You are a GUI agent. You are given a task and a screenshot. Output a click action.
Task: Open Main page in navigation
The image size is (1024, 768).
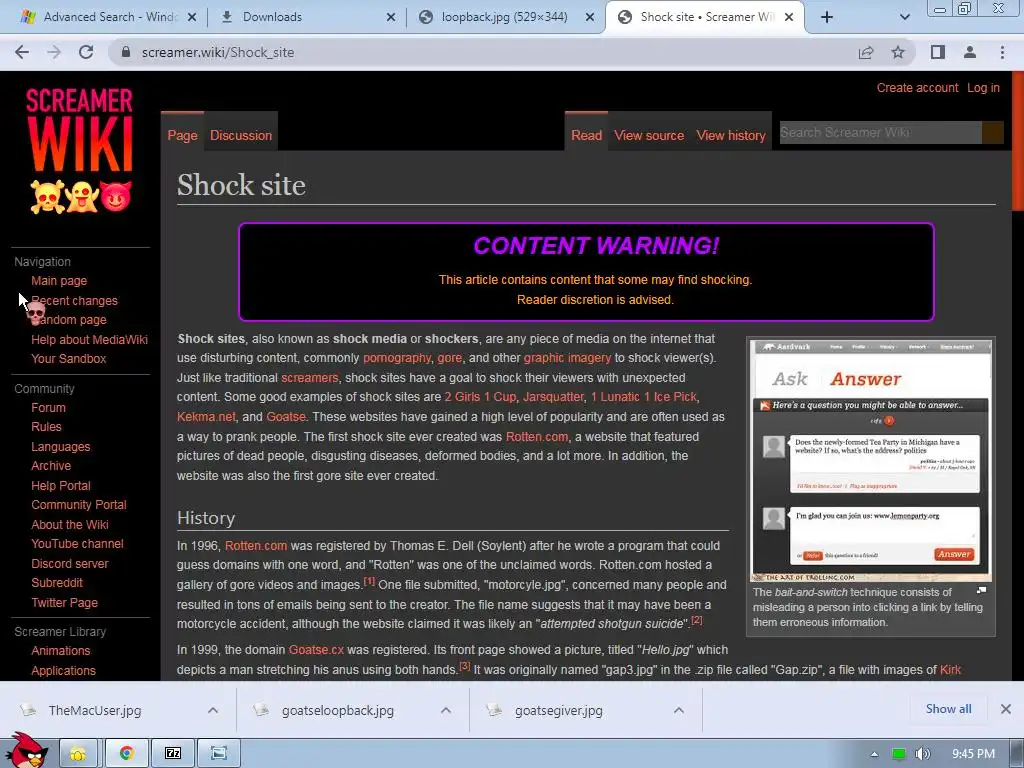point(59,281)
